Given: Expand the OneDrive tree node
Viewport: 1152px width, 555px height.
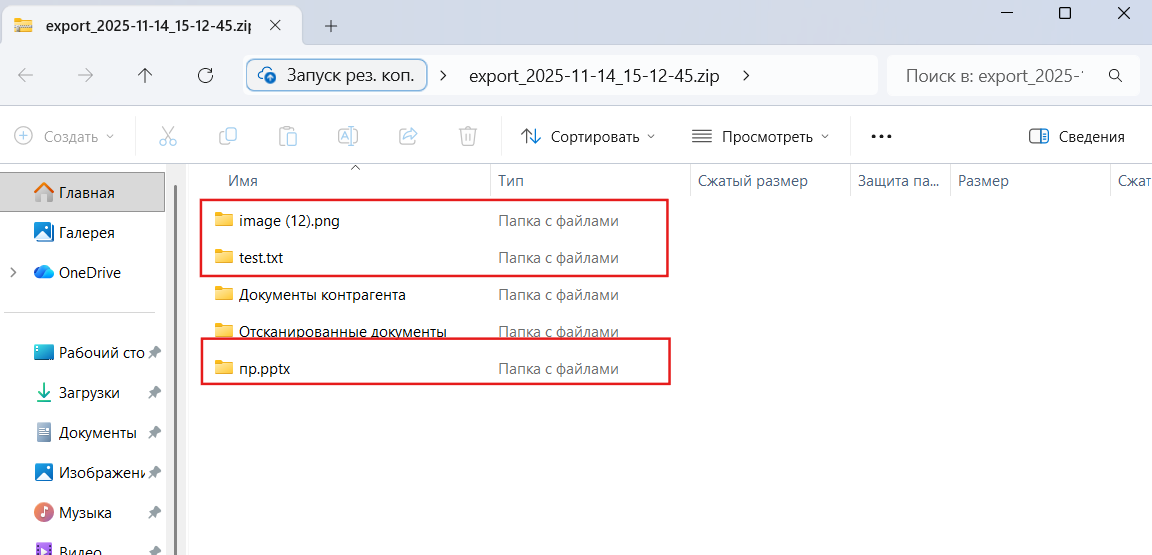Looking at the screenshot, I should point(14,272).
